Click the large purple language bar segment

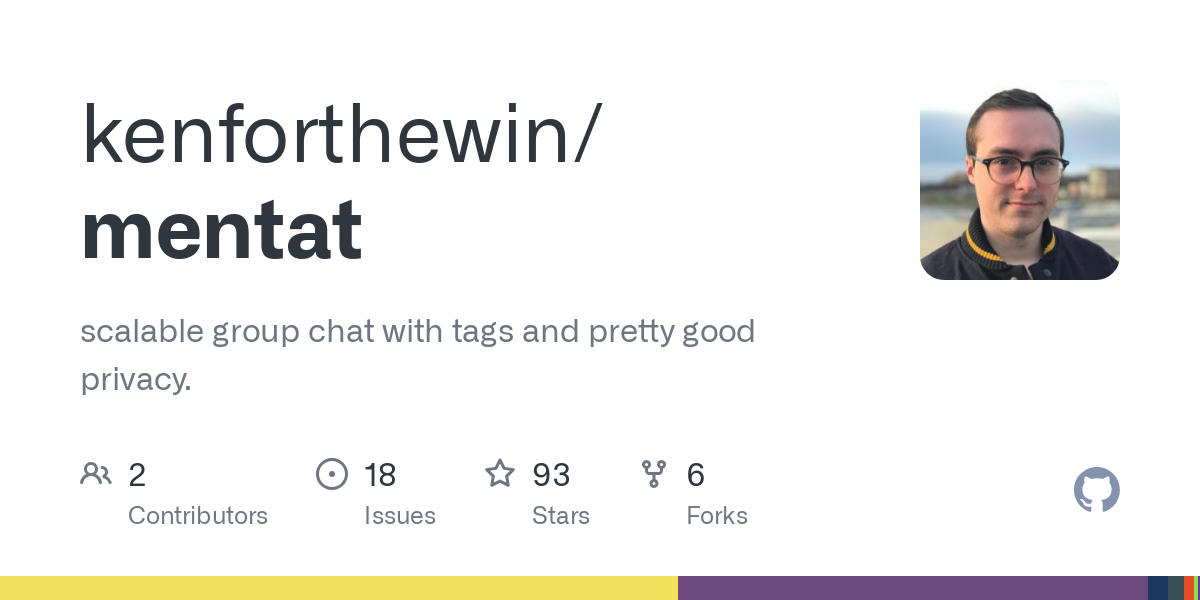[912, 588]
